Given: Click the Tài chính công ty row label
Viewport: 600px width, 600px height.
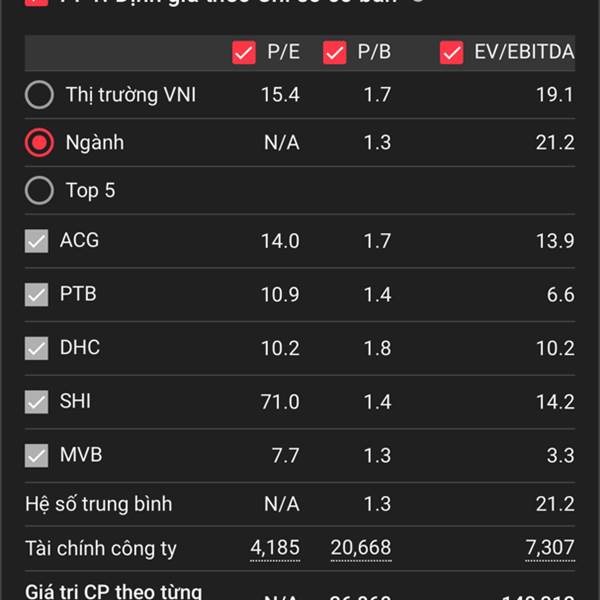Looking at the screenshot, I should (x=101, y=549).
